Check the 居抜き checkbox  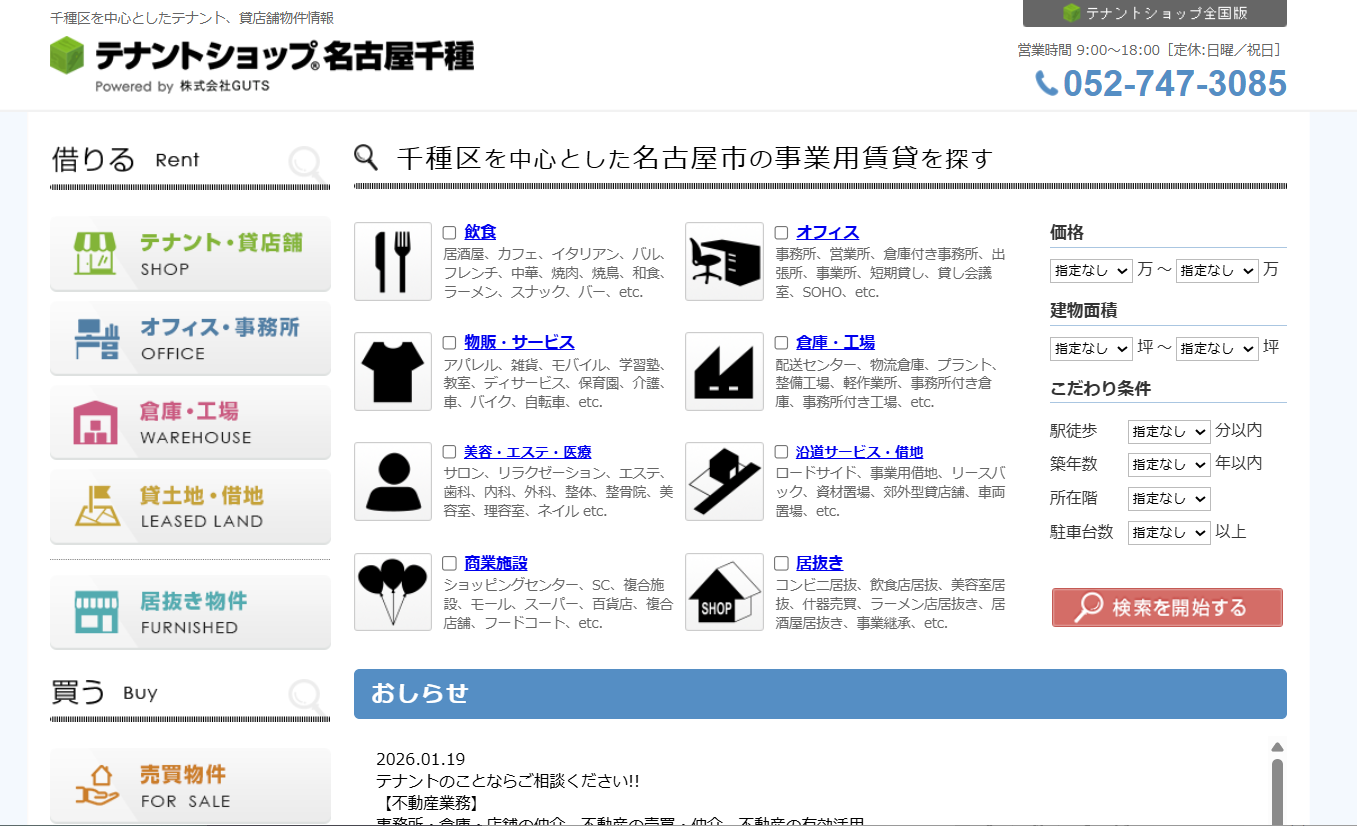(781, 562)
